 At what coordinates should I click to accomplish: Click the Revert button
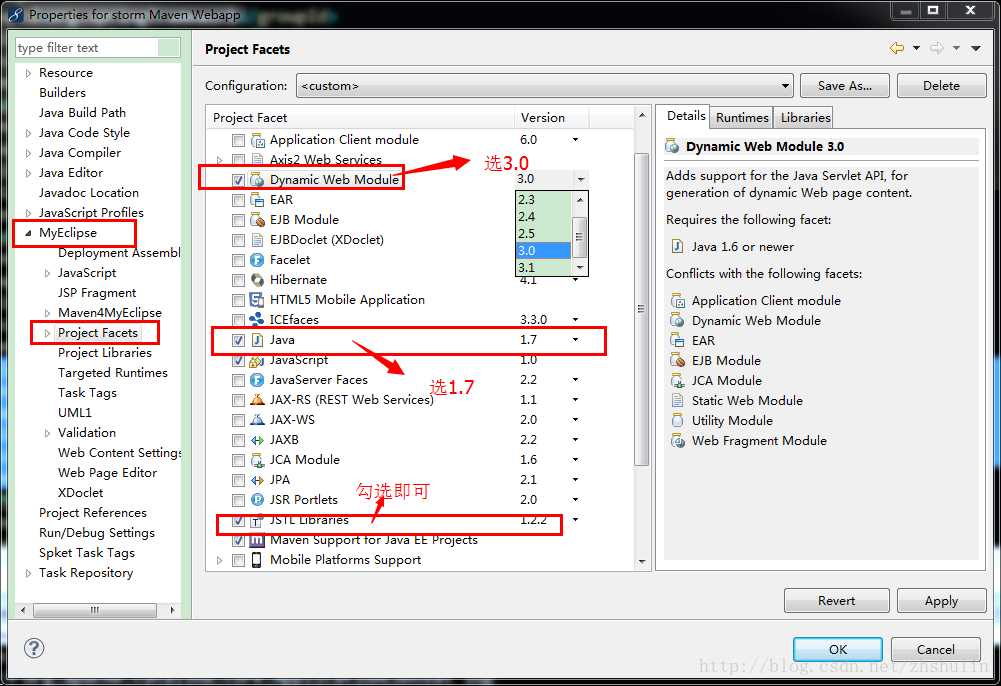836,600
